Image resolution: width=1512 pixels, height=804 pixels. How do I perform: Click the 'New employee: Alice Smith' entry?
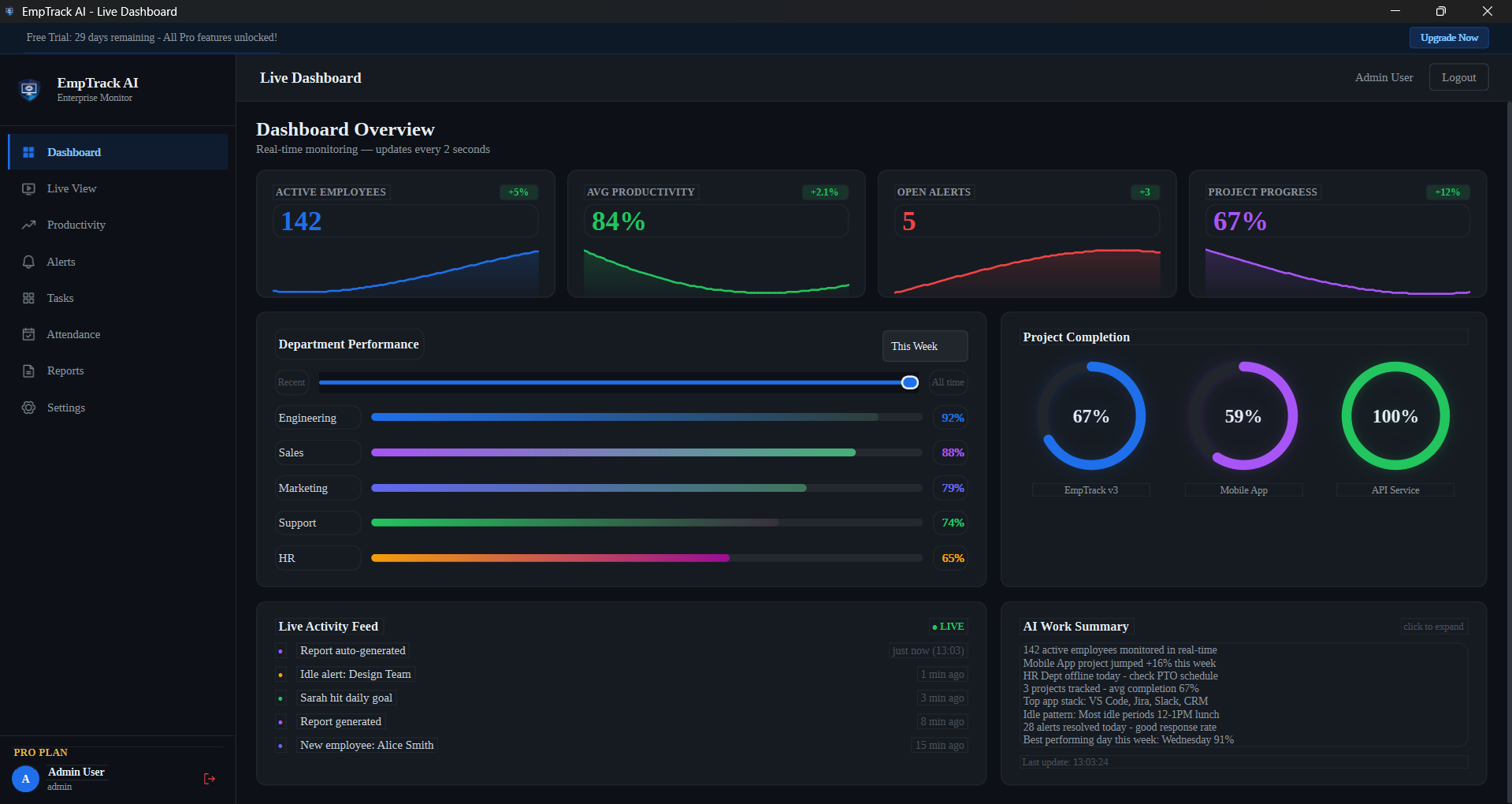[x=367, y=745]
